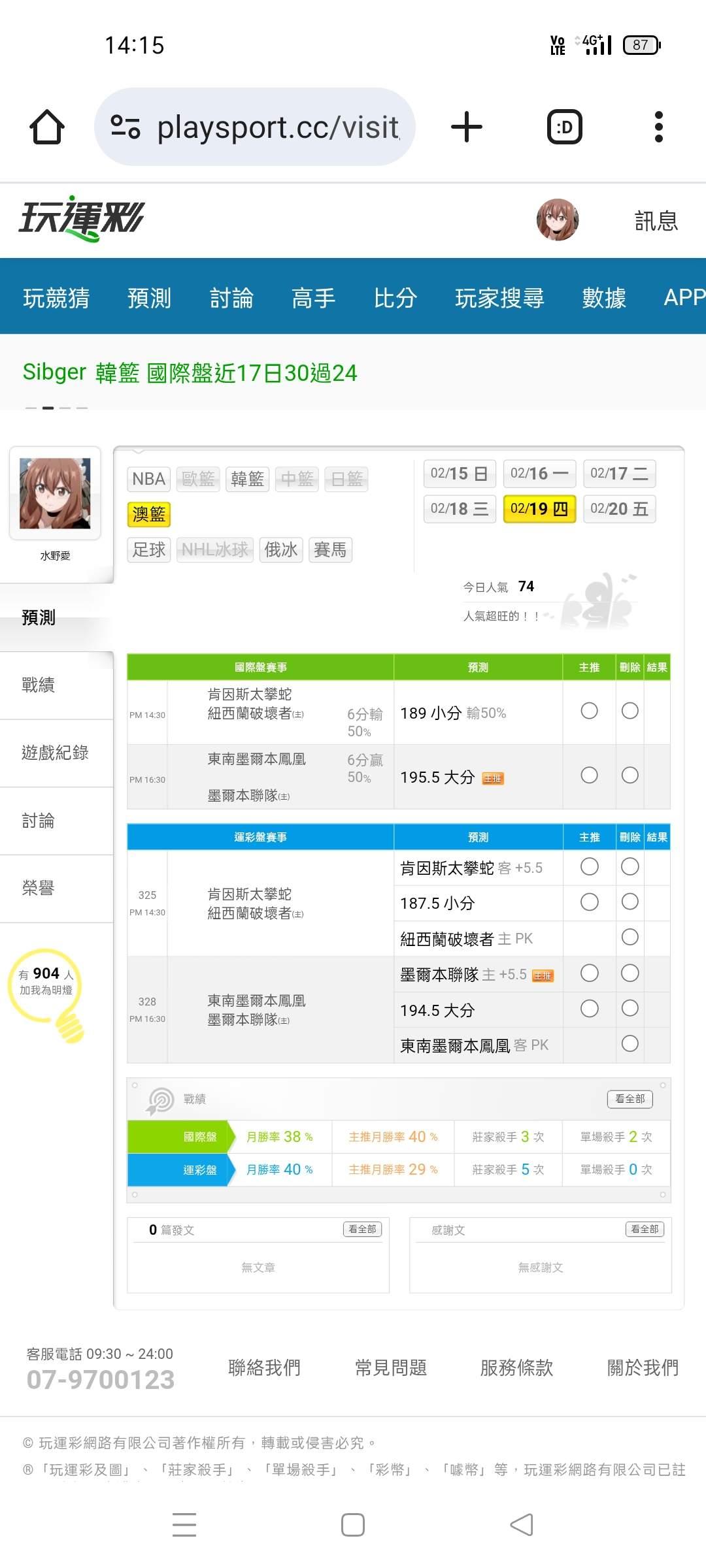Tap Android home navigation button
This screenshot has width=706, height=1568.
click(353, 1525)
